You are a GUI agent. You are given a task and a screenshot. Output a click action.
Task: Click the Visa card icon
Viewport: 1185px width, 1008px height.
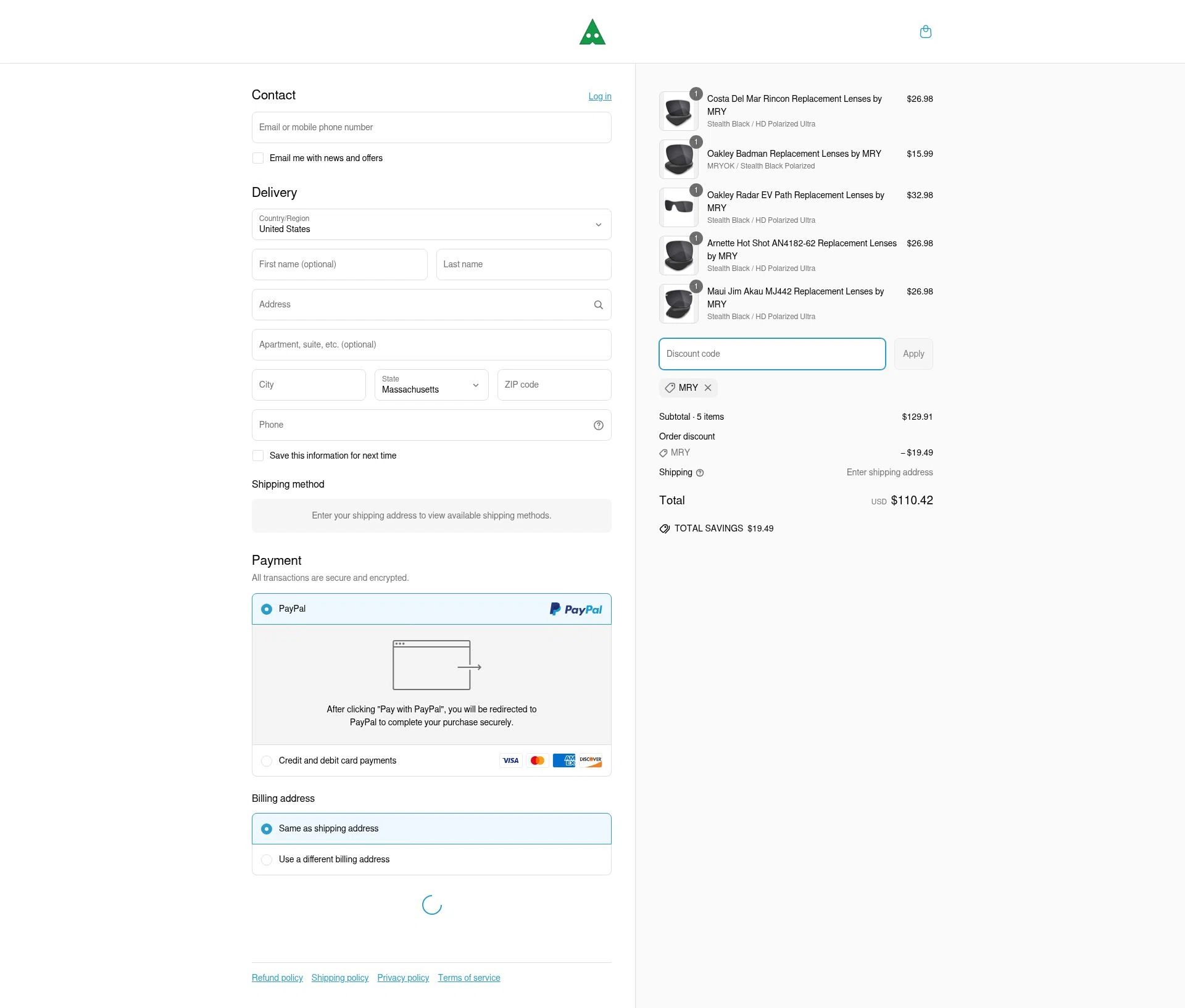pyautogui.click(x=510, y=760)
